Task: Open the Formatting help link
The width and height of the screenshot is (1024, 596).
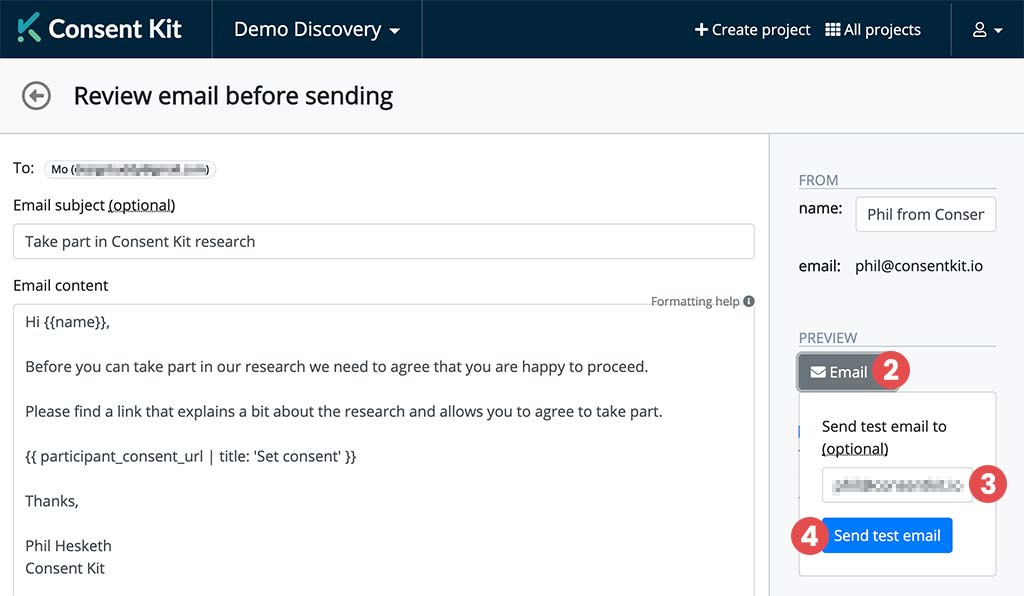Action: 695,301
